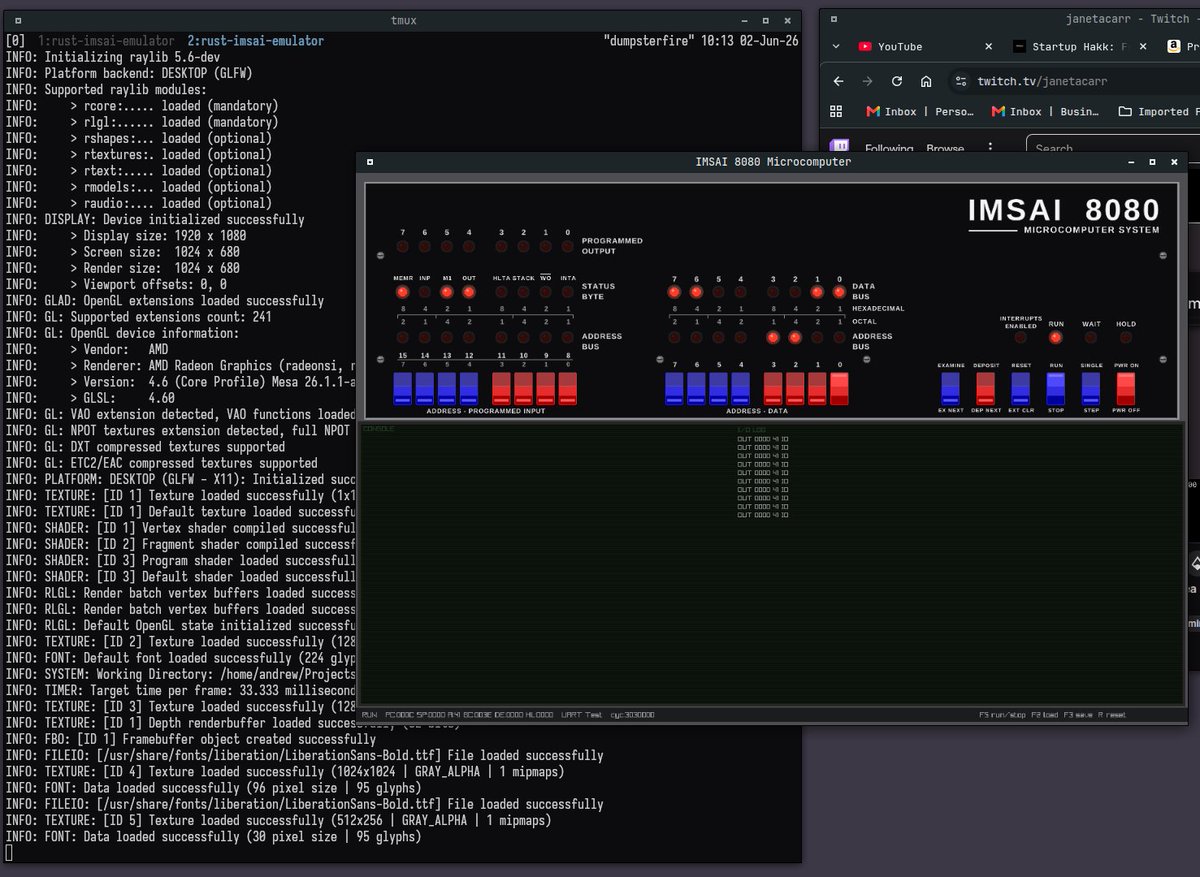Toggle the EXAMINE / EX NEXT switch
Image resolution: width=1200 pixels, height=877 pixels.
pos(950,388)
